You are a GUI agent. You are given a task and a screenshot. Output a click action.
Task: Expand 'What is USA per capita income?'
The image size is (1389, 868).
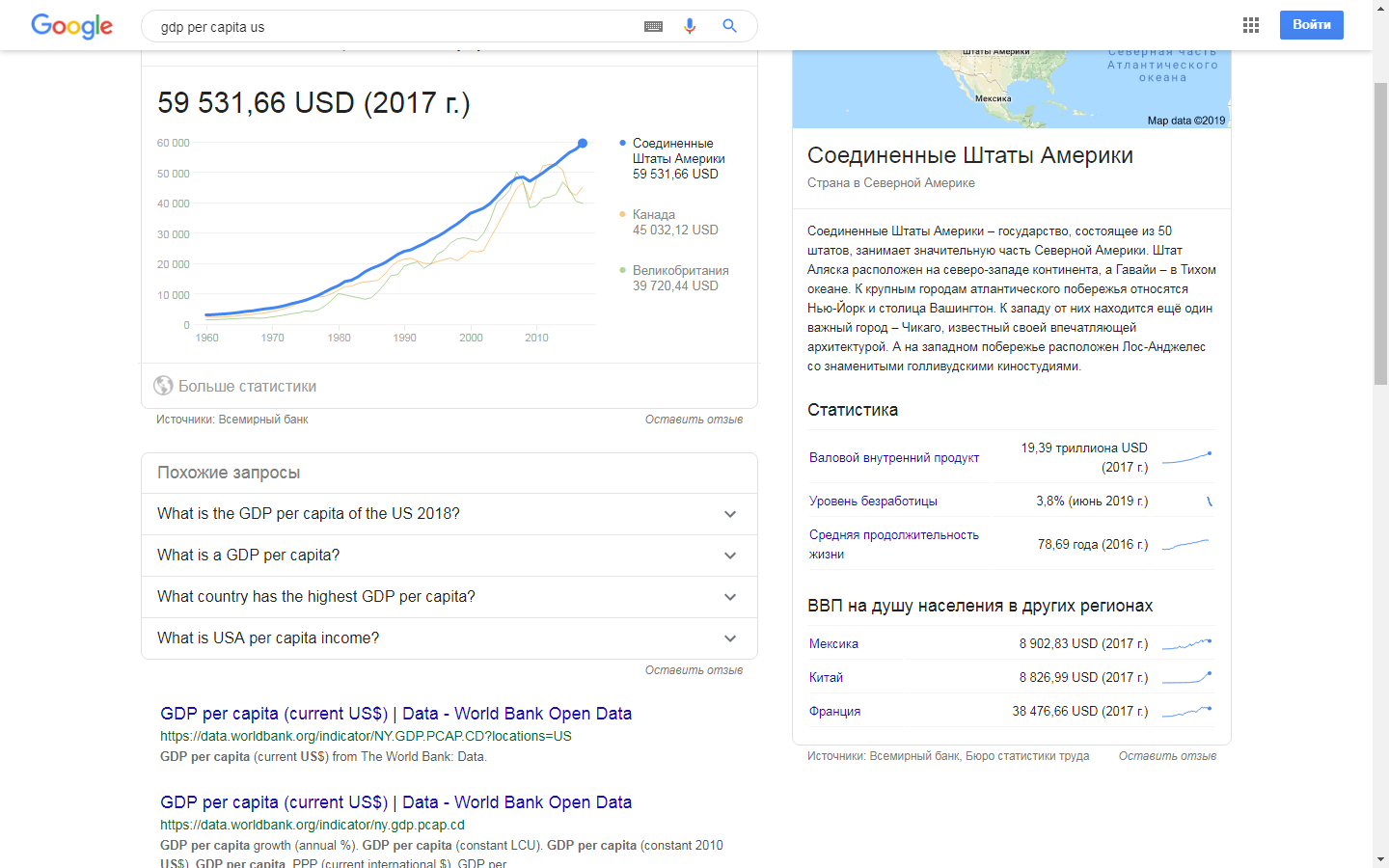point(449,638)
